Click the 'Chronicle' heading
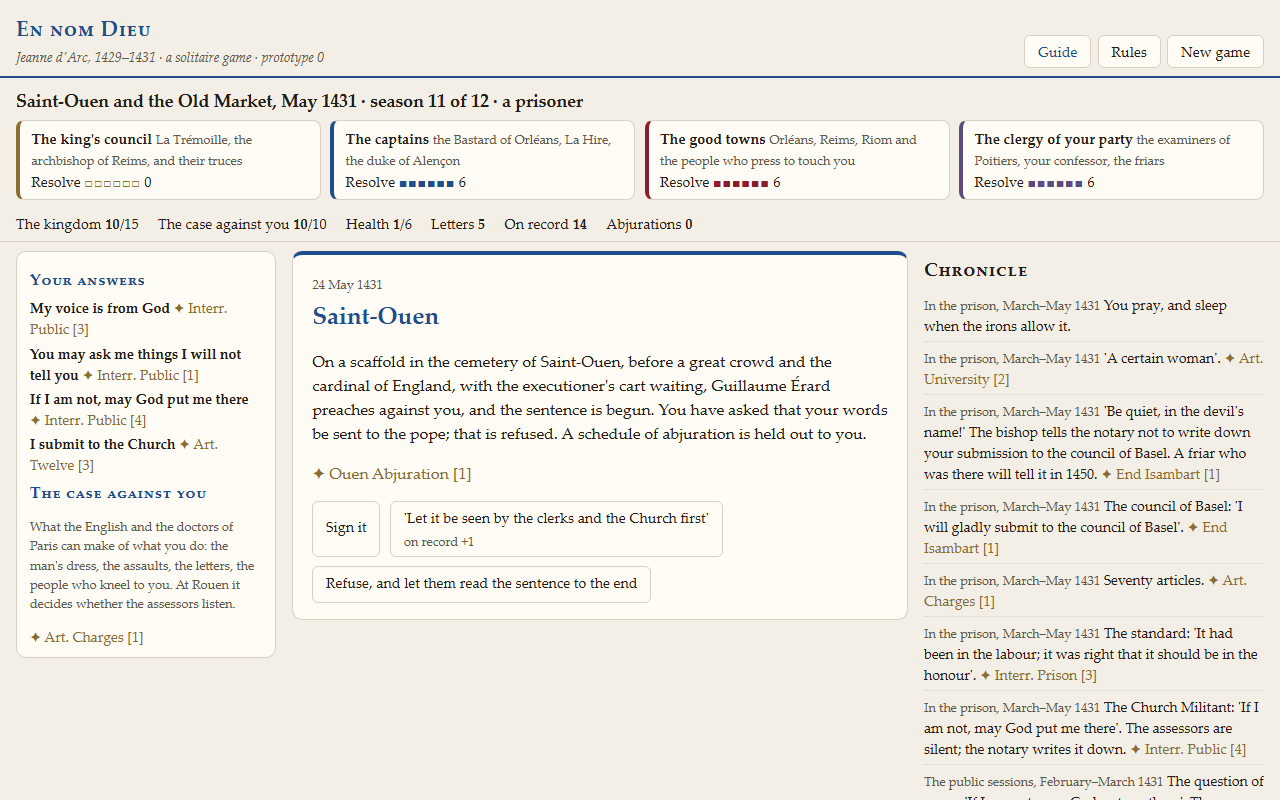The height and width of the screenshot is (800, 1280). point(976,270)
